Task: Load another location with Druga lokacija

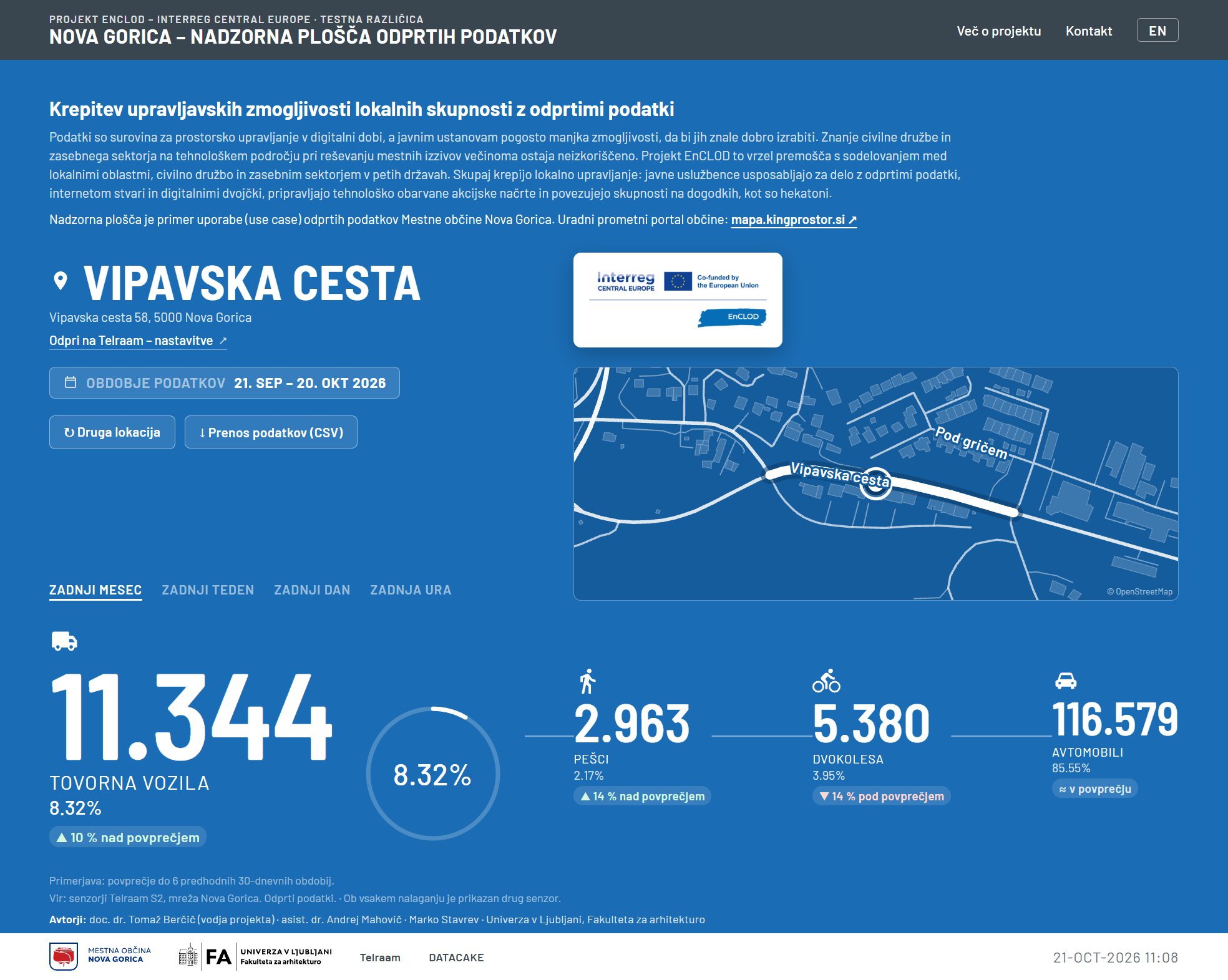Action: 112,432
